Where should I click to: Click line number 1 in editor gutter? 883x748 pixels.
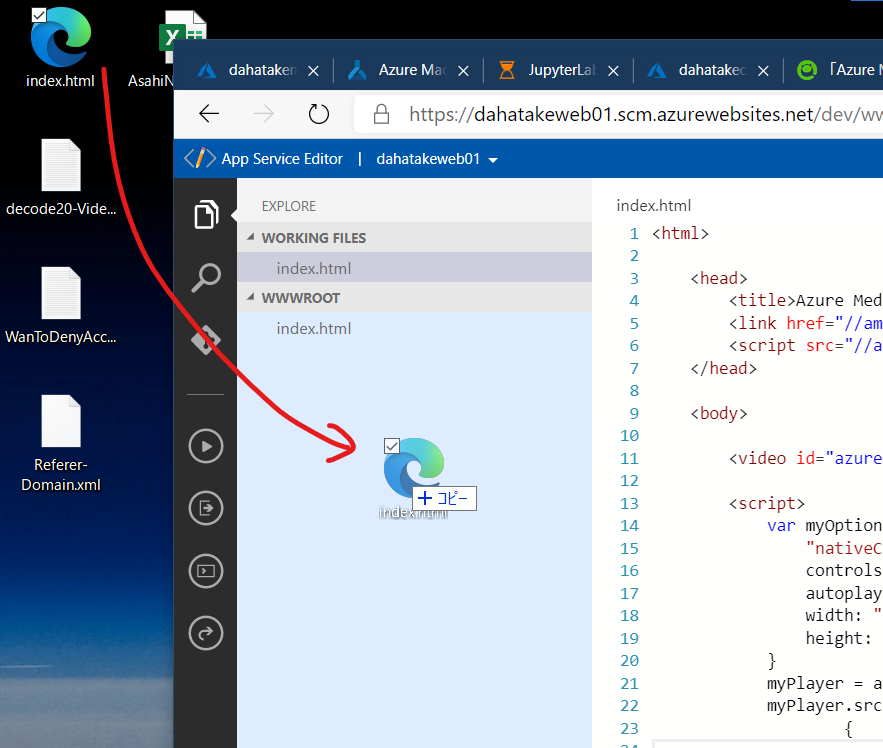[x=634, y=234]
